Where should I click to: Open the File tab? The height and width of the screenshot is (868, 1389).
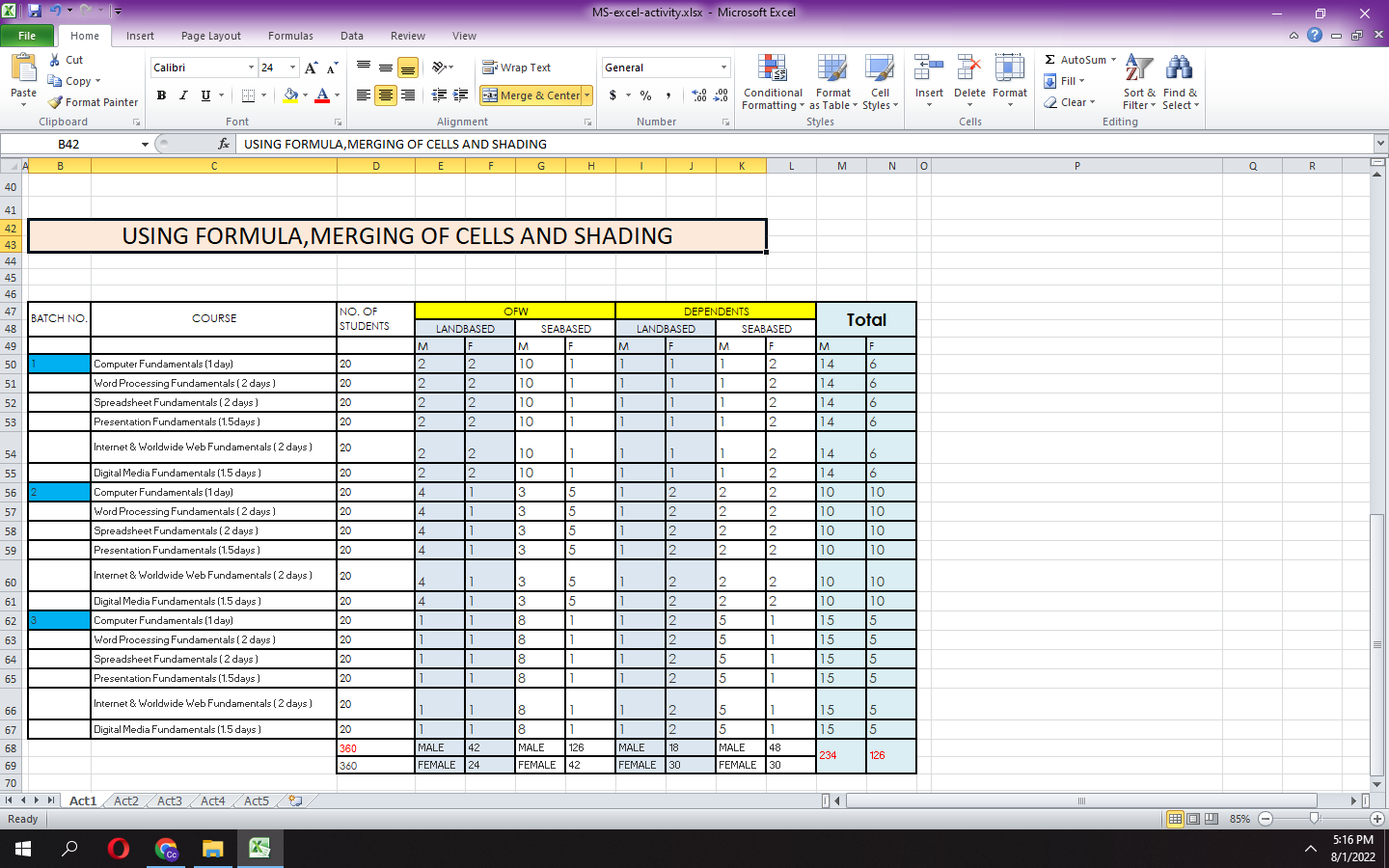click(x=27, y=36)
